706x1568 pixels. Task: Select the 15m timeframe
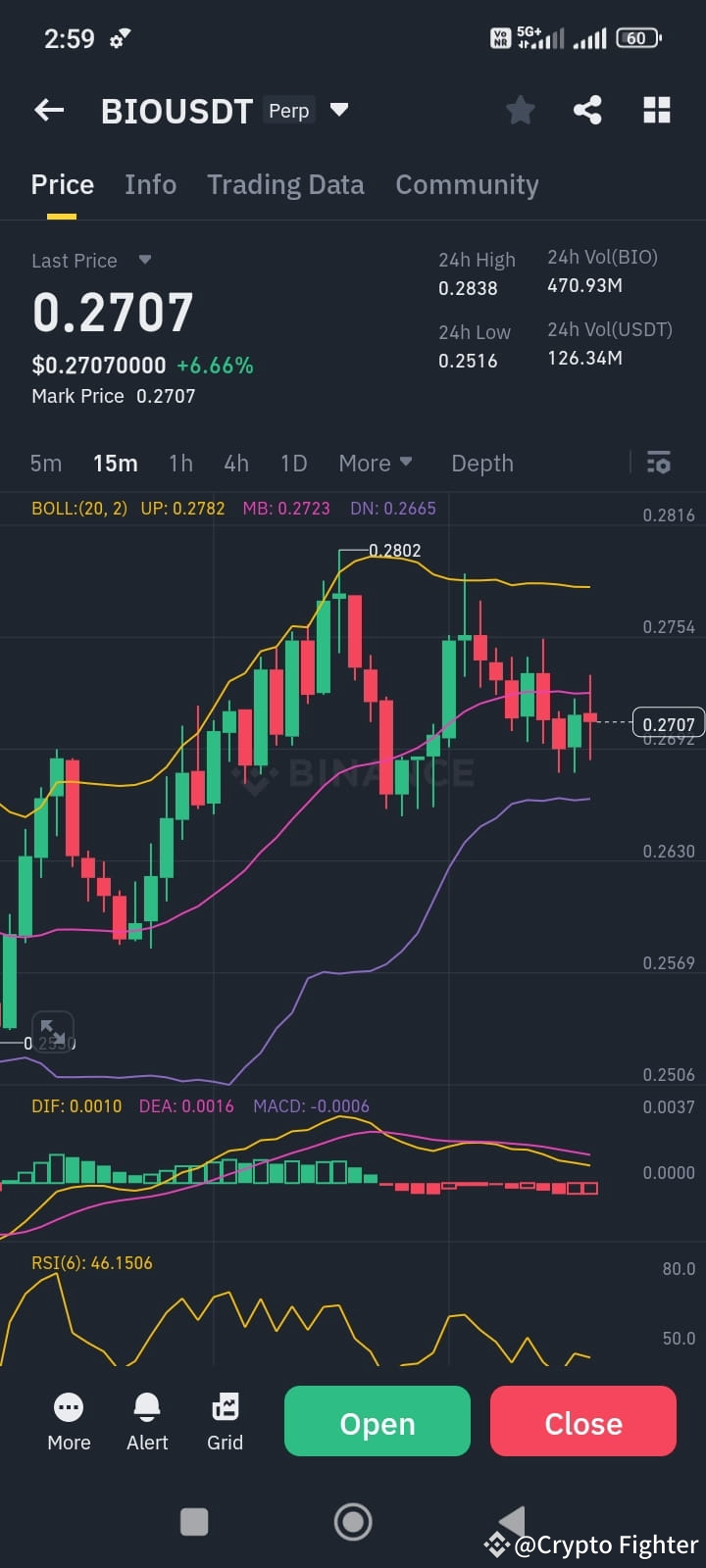(116, 462)
